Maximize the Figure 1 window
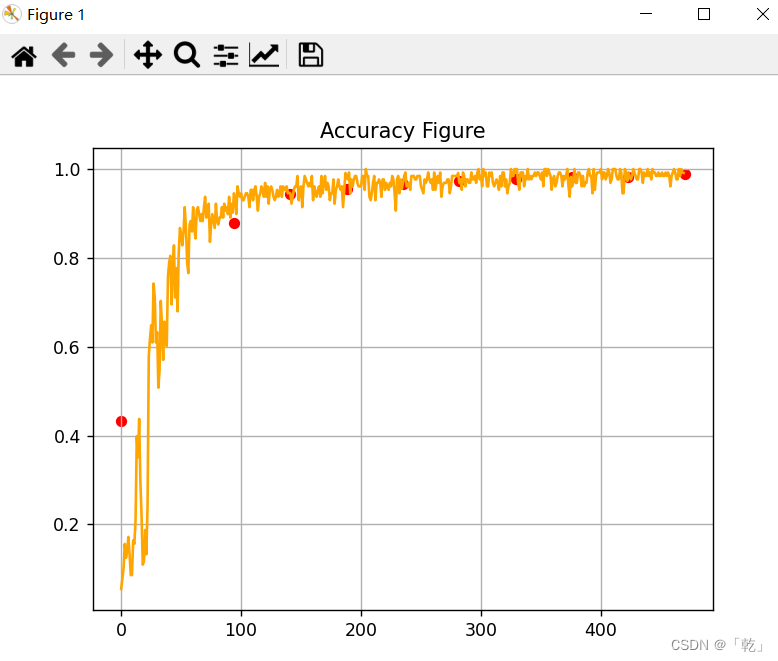Image resolution: width=778 pixels, height=661 pixels. tap(704, 14)
